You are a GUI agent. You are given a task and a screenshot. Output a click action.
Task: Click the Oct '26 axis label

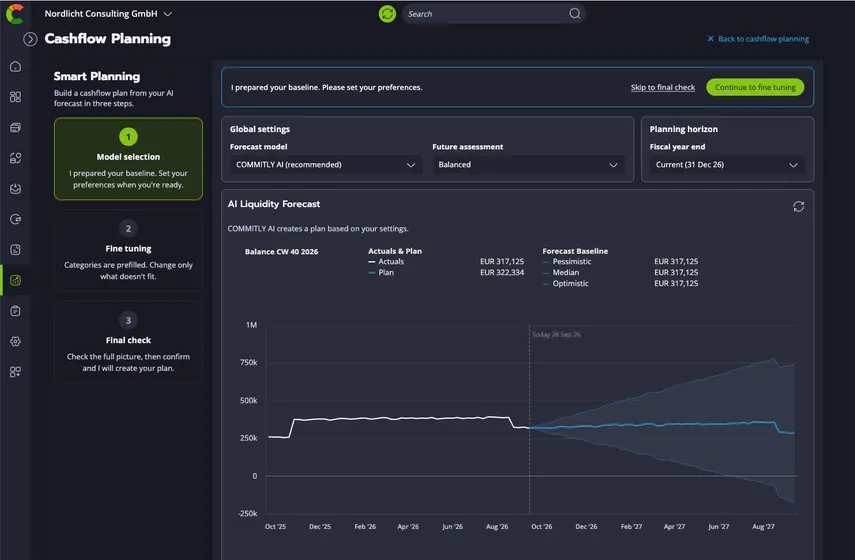541,527
